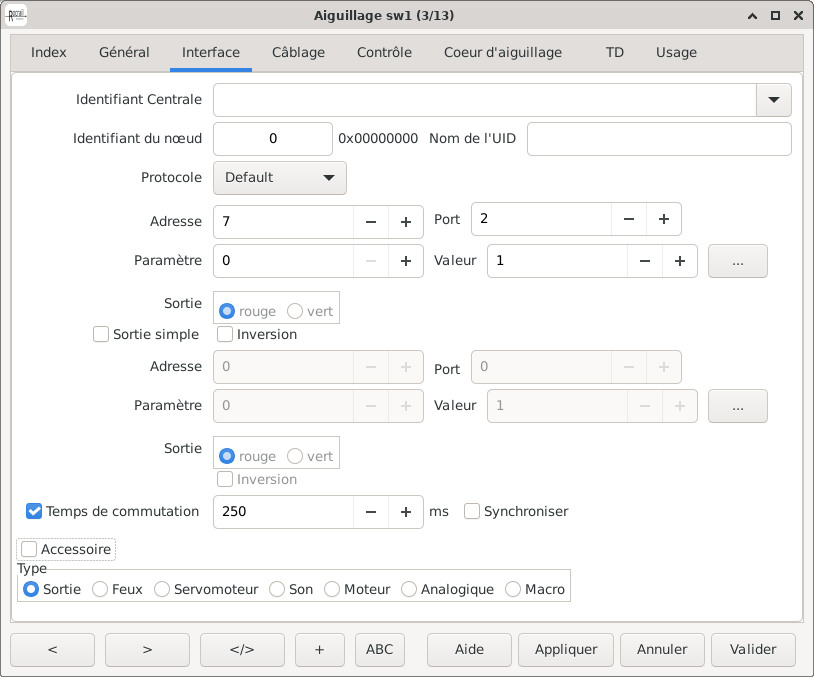Click the minus button for Valeur
814x677 pixels.
pyautogui.click(x=645, y=261)
